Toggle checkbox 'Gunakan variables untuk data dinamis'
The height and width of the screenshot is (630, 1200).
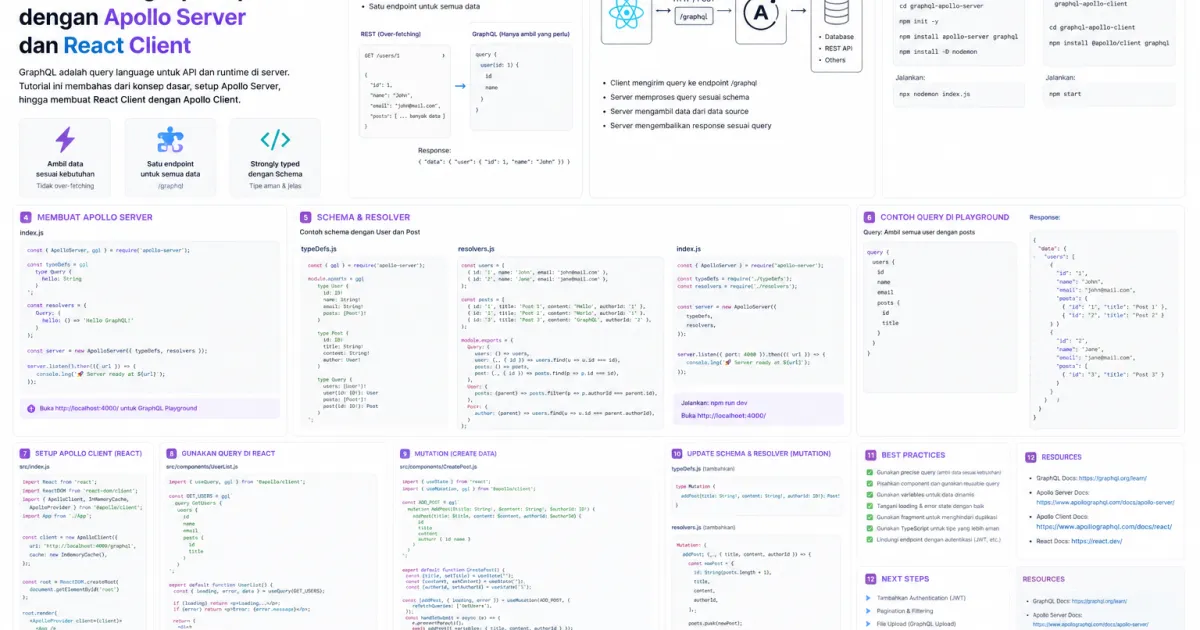click(870, 494)
